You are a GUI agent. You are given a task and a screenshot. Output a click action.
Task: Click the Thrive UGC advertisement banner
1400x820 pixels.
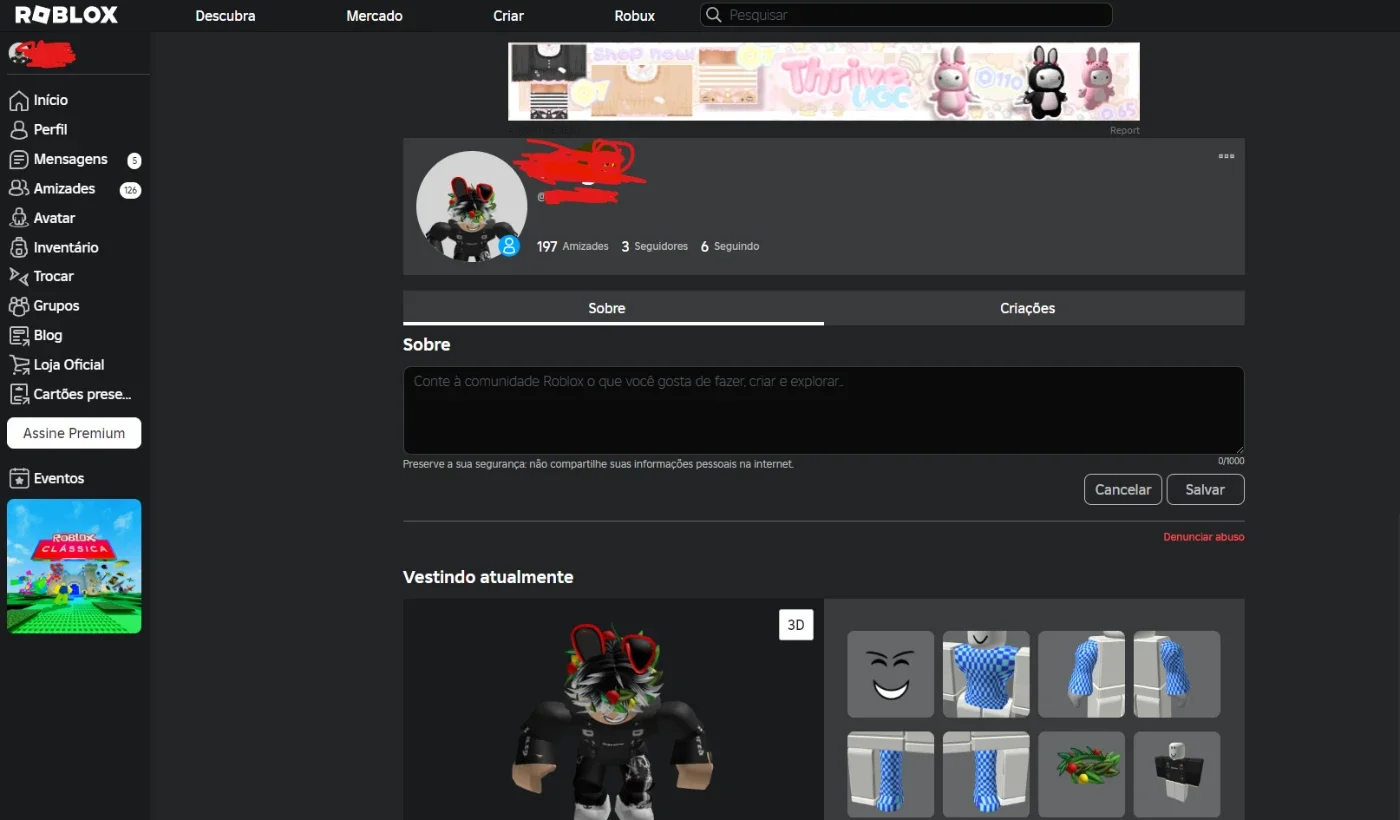pos(824,82)
